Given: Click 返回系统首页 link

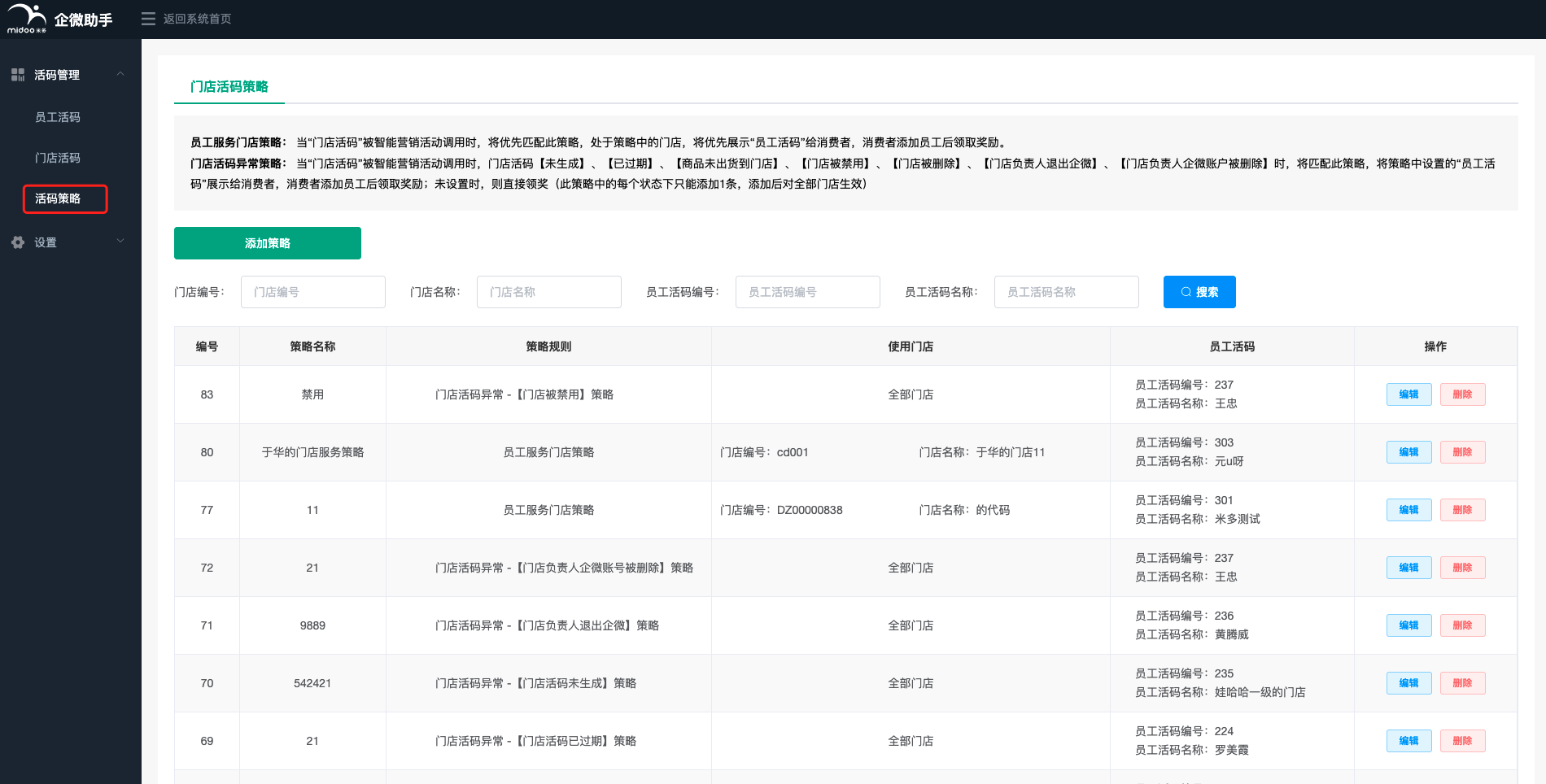Looking at the screenshot, I should (198, 19).
